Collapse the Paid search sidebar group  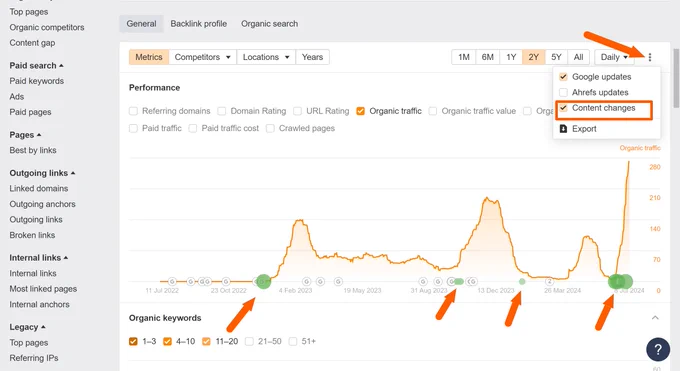[36, 66]
